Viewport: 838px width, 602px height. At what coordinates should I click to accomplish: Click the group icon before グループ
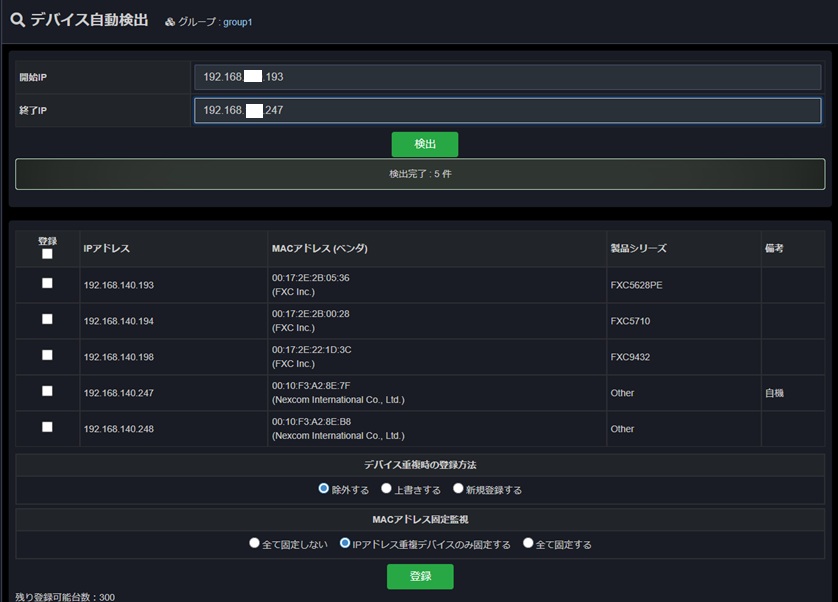(170, 22)
